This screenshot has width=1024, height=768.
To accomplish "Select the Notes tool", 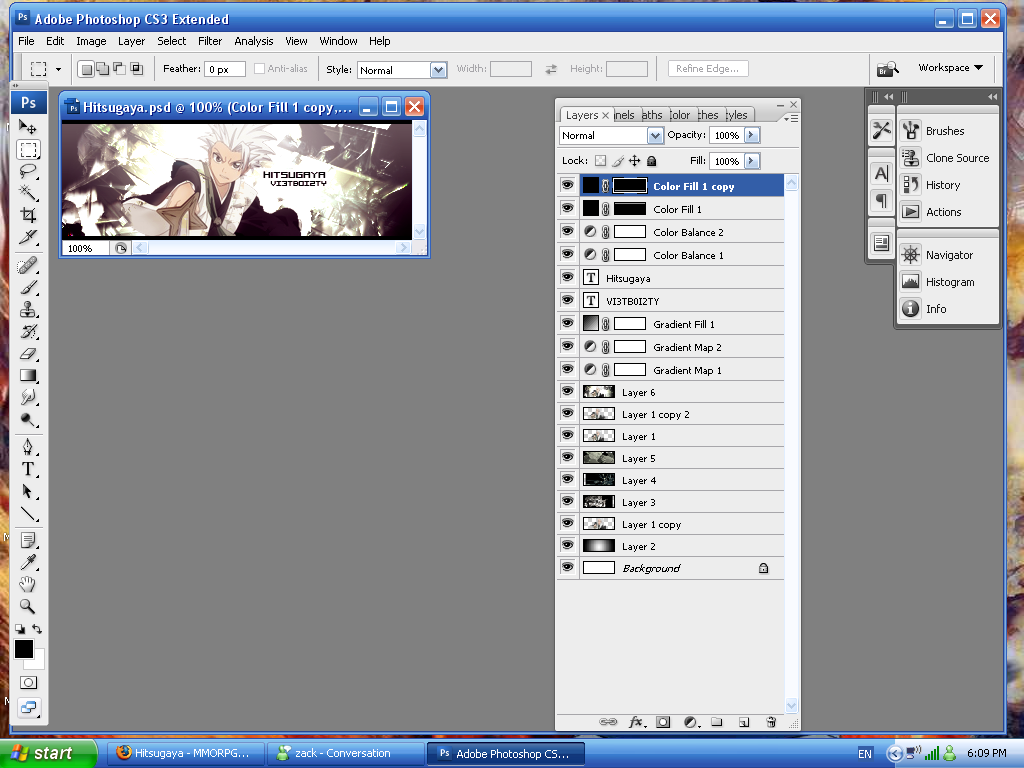I will click(28, 540).
